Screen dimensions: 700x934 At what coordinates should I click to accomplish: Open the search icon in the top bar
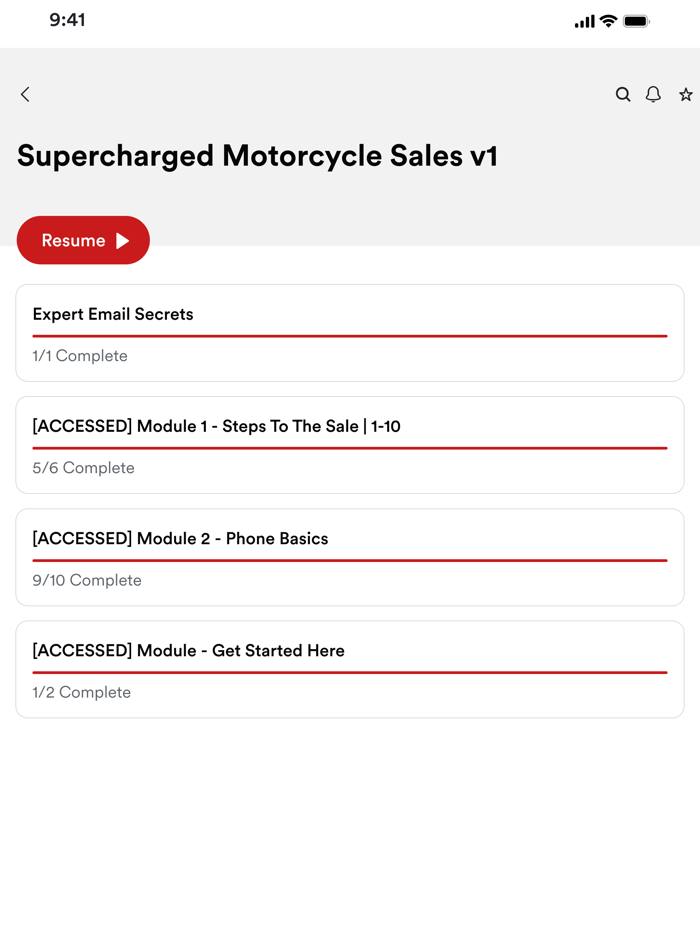pos(623,94)
